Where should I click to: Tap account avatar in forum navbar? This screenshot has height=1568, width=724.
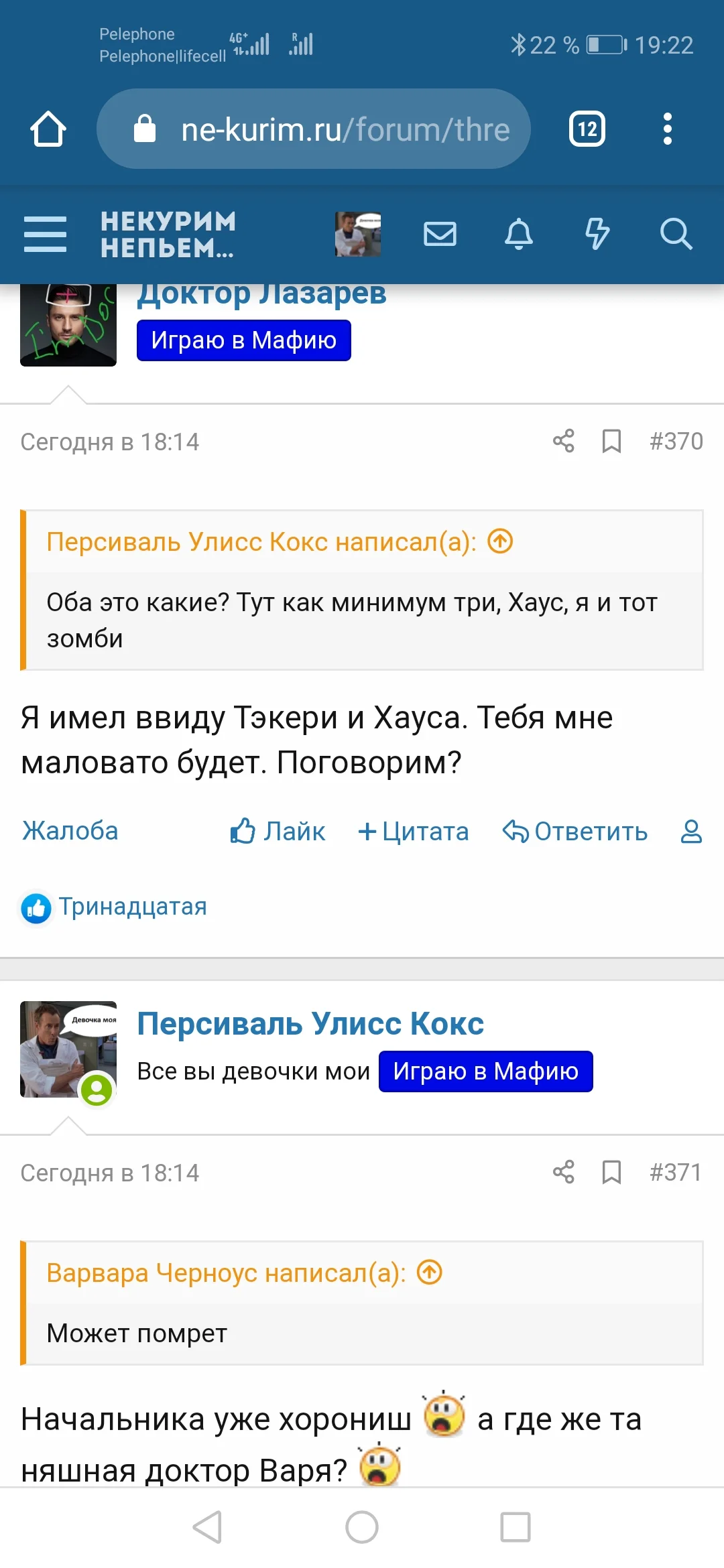tap(358, 234)
